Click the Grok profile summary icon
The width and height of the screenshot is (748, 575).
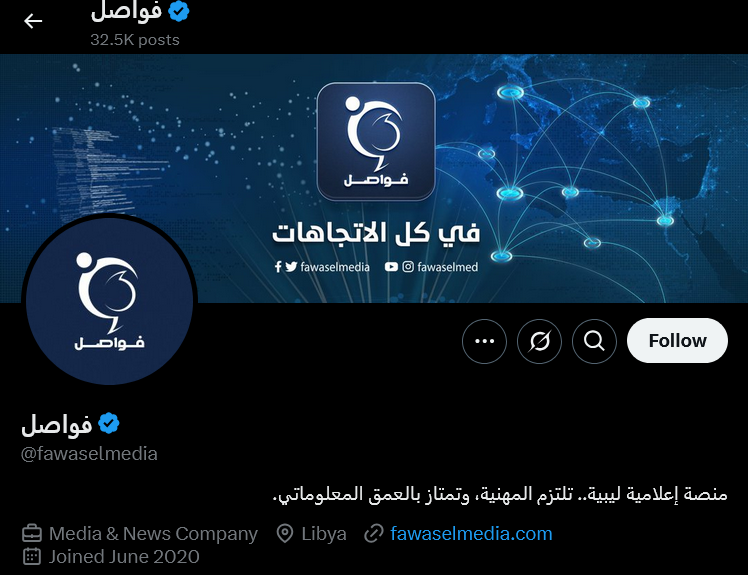[539, 341]
